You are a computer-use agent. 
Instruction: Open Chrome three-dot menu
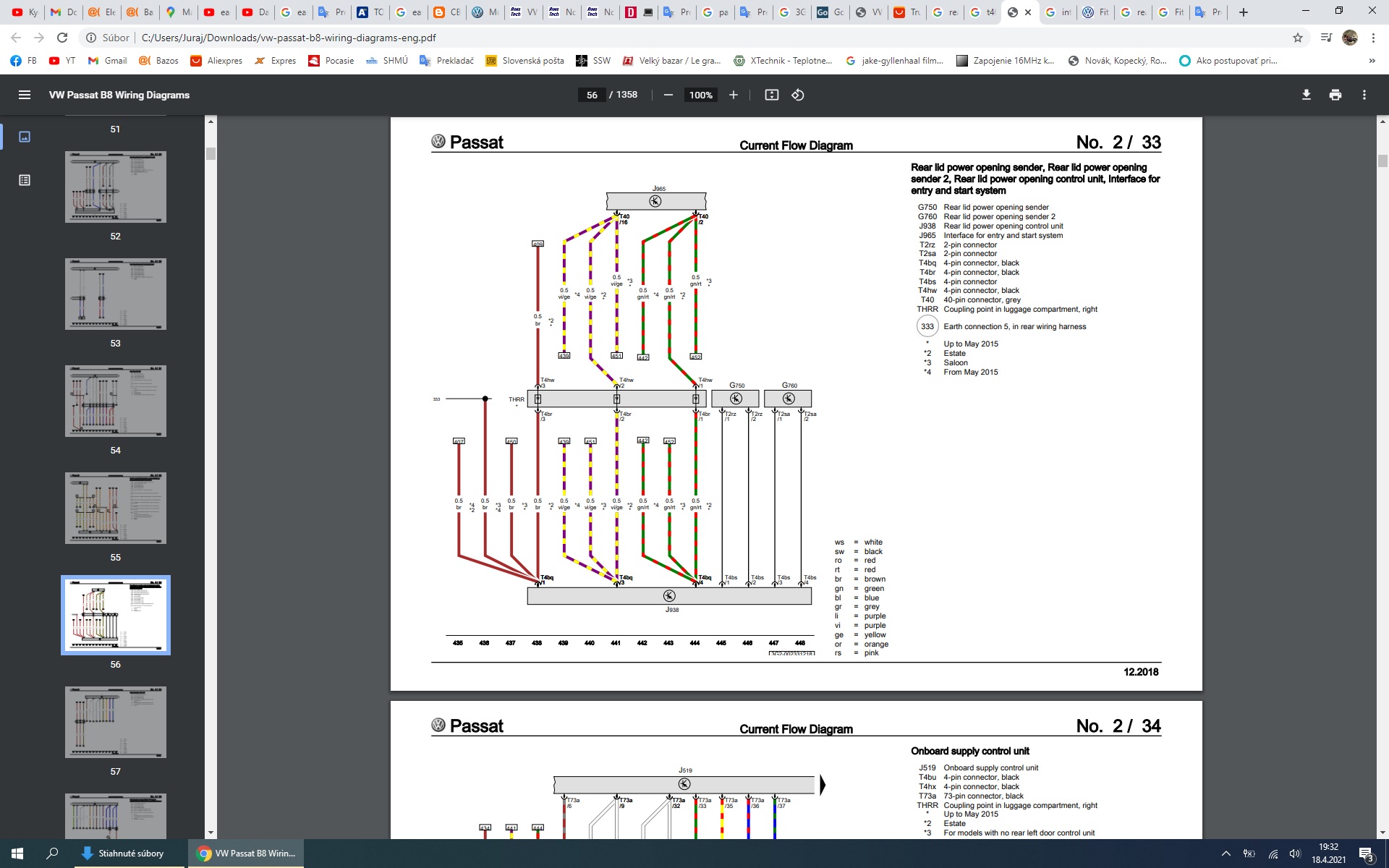coord(1373,38)
